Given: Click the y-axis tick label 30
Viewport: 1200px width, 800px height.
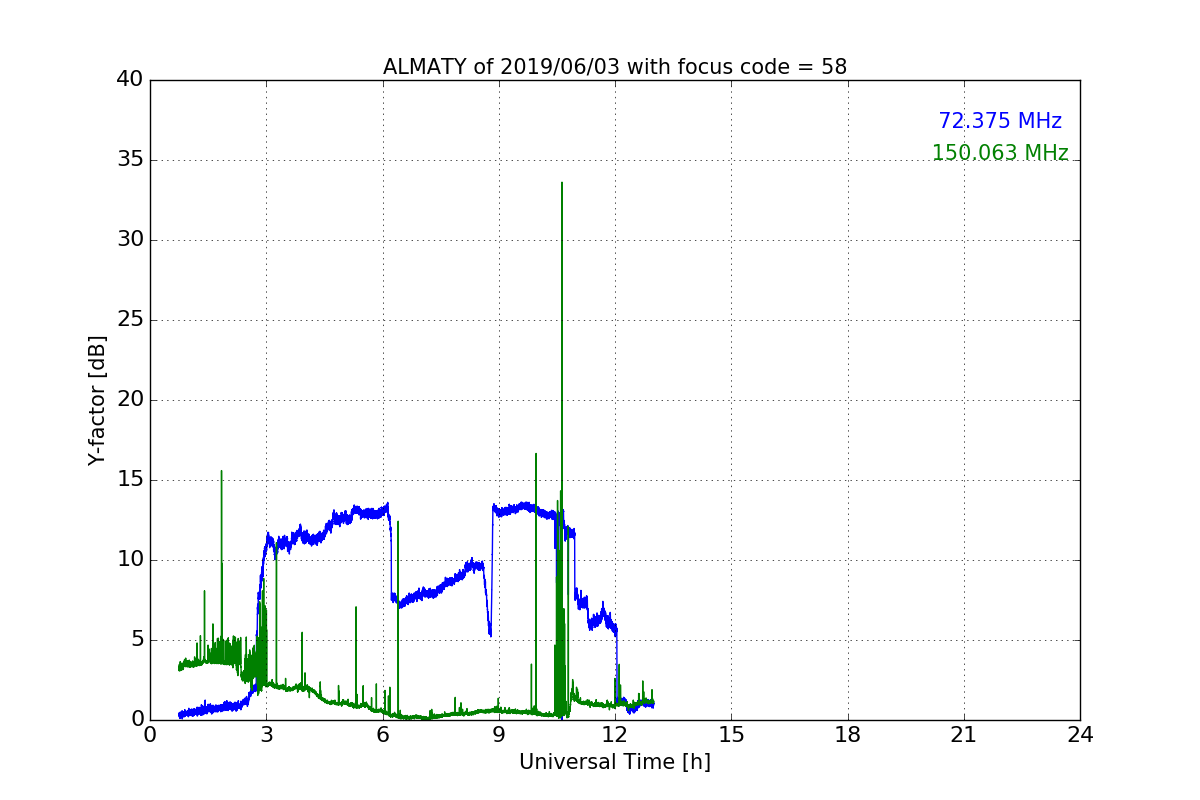Looking at the screenshot, I should [130, 240].
